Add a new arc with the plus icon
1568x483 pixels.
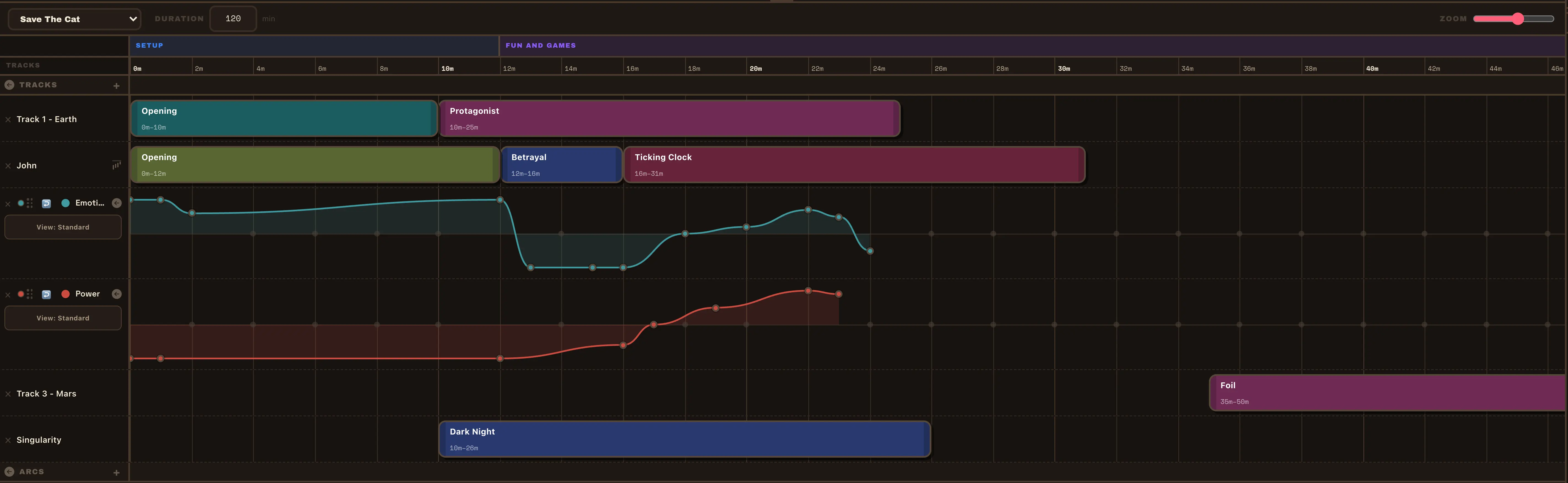pos(116,473)
